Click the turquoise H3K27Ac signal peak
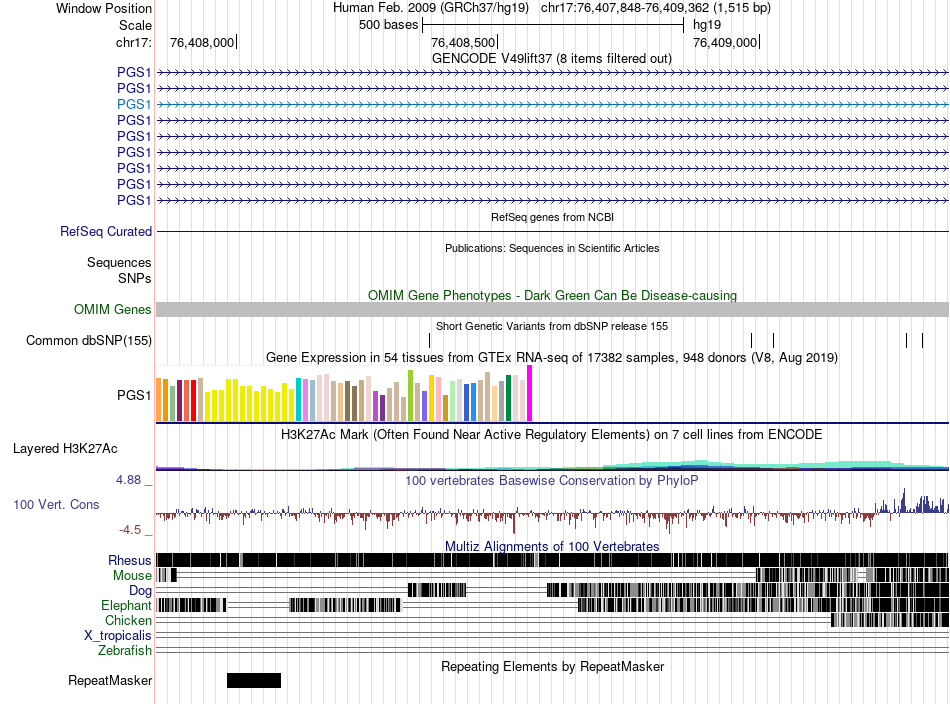Screen dimensions: 950x704 tap(700, 463)
